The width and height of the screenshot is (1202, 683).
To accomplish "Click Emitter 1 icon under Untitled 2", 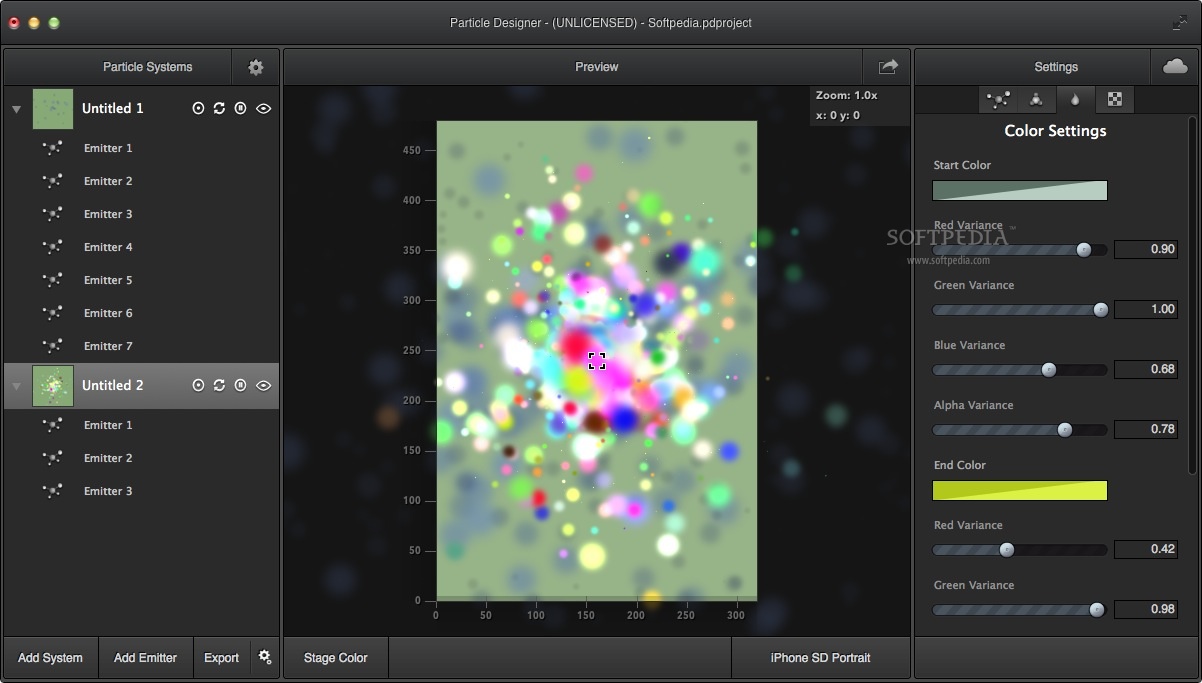I will [53, 425].
